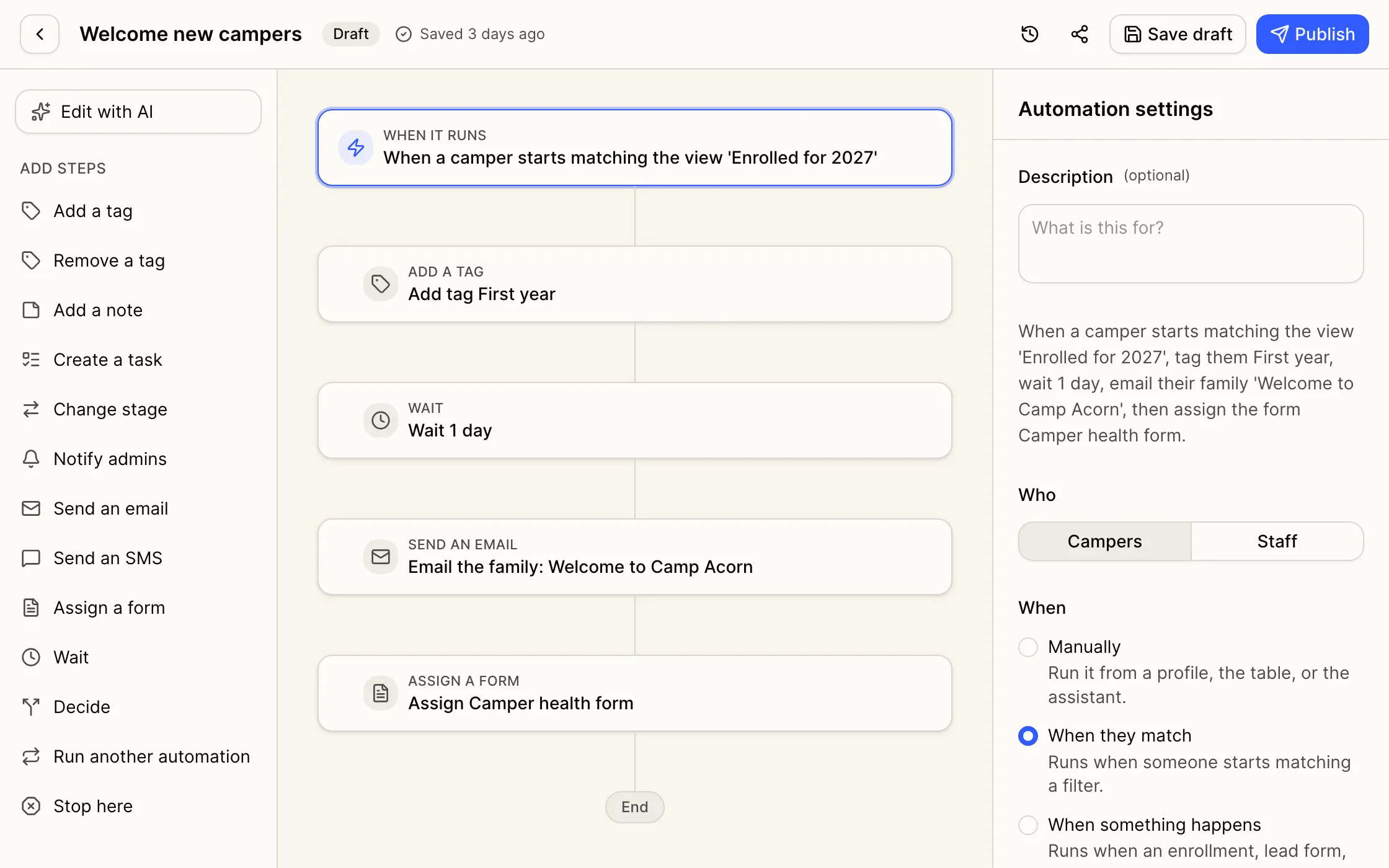Select the Manually radio option

tap(1028, 647)
